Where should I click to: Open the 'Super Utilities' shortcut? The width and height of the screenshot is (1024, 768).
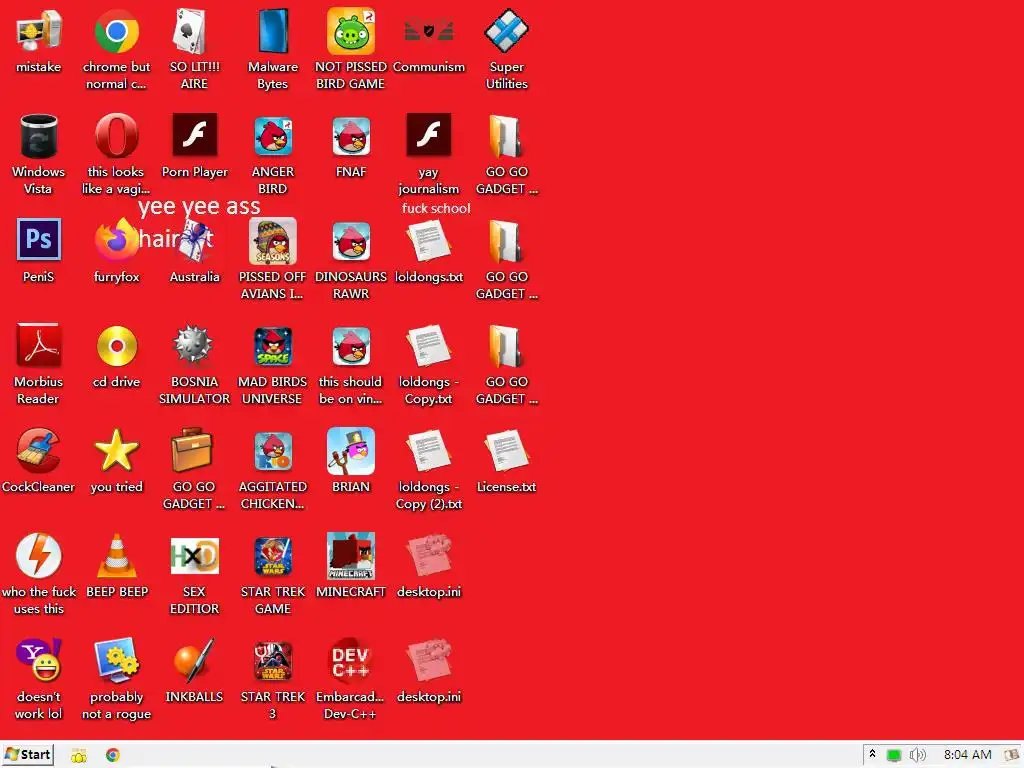click(x=506, y=31)
